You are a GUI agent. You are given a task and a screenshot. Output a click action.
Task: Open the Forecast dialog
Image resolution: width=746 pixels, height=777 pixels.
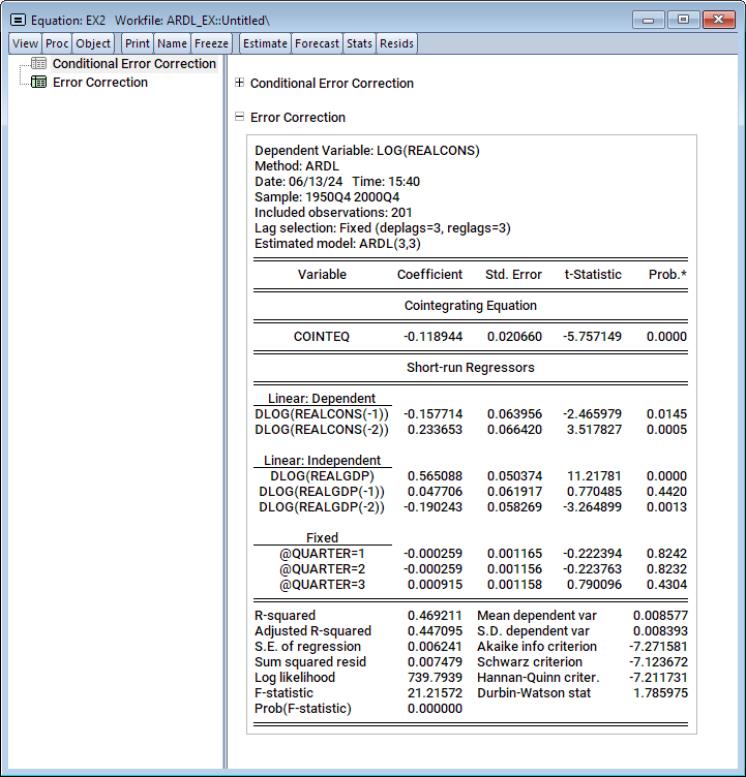(x=317, y=43)
